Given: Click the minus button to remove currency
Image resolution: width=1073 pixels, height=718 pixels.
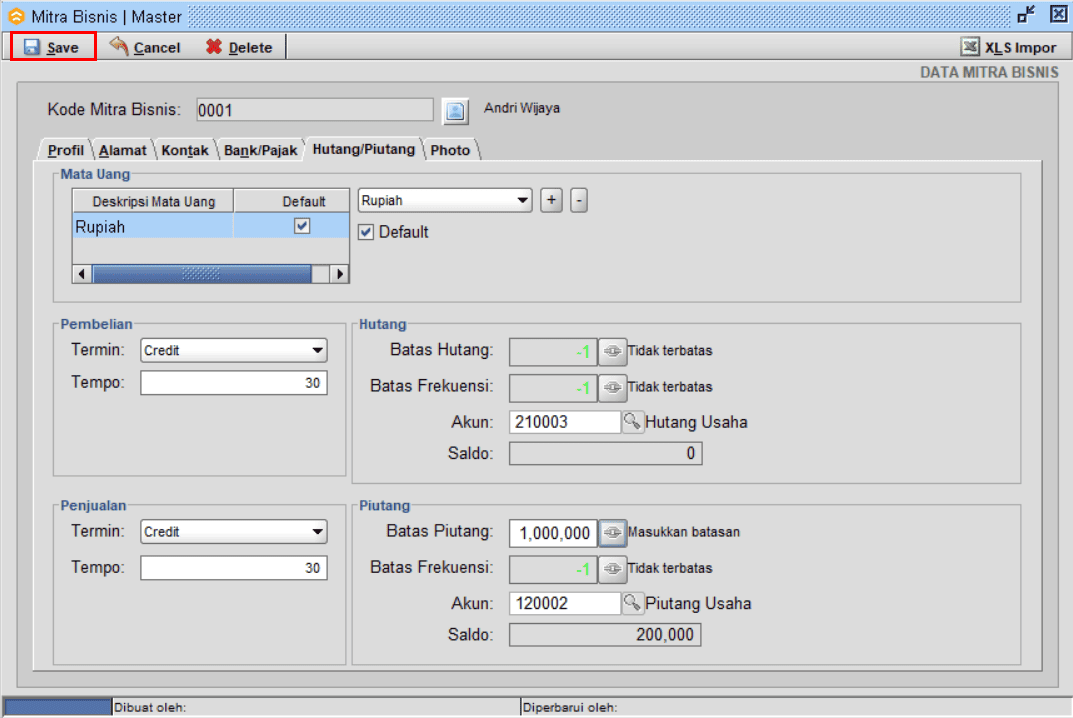Looking at the screenshot, I should pyautogui.click(x=579, y=201).
